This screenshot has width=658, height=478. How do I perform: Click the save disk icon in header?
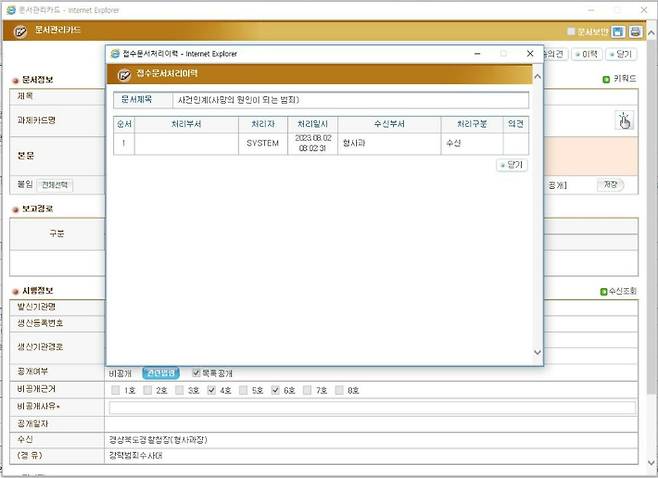click(618, 32)
